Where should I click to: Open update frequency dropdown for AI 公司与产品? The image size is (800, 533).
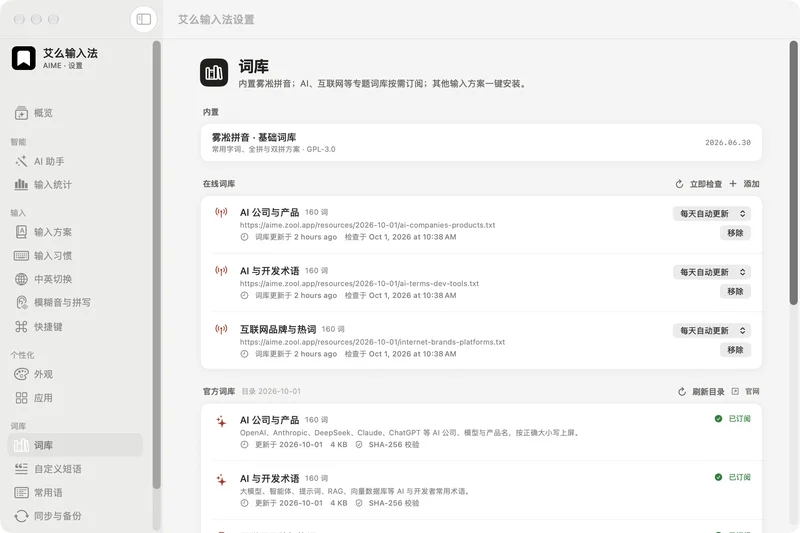(x=712, y=214)
